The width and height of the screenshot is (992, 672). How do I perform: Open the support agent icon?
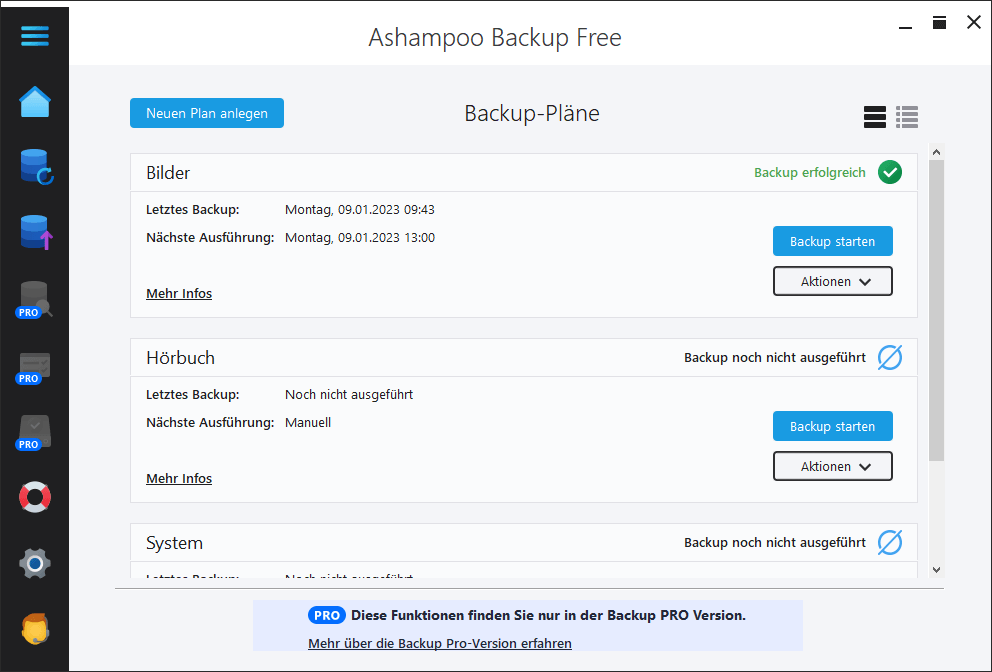click(x=34, y=628)
